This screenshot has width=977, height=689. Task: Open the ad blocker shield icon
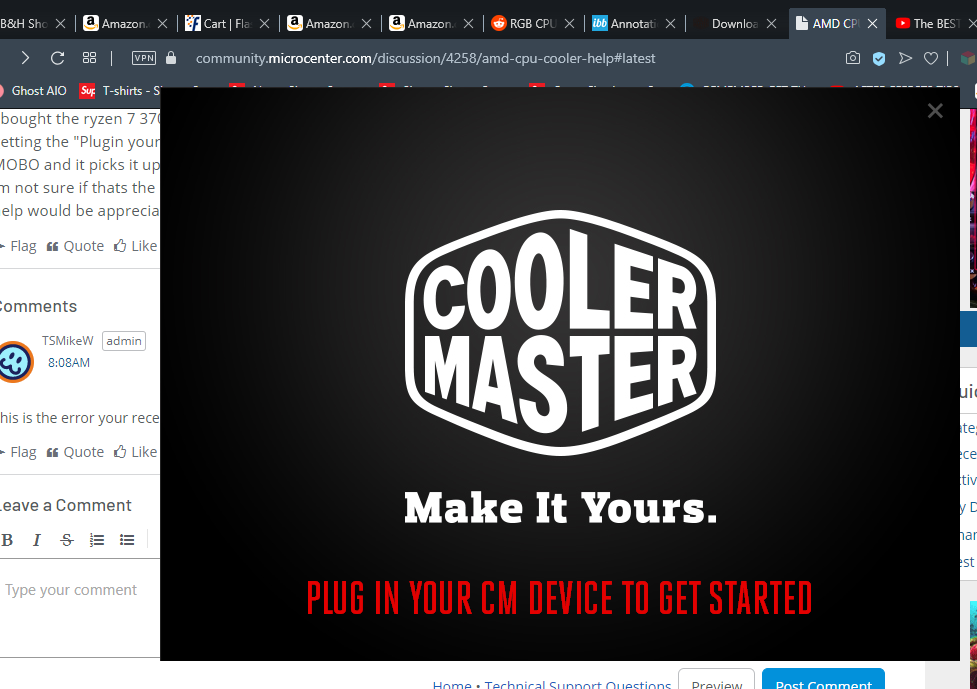coord(879,59)
